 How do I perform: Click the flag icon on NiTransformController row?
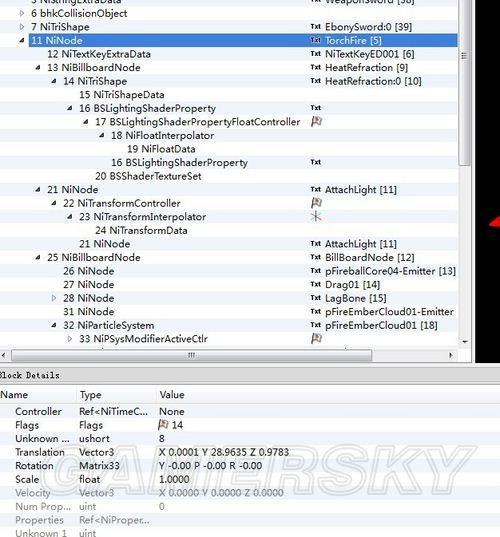click(x=316, y=203)
